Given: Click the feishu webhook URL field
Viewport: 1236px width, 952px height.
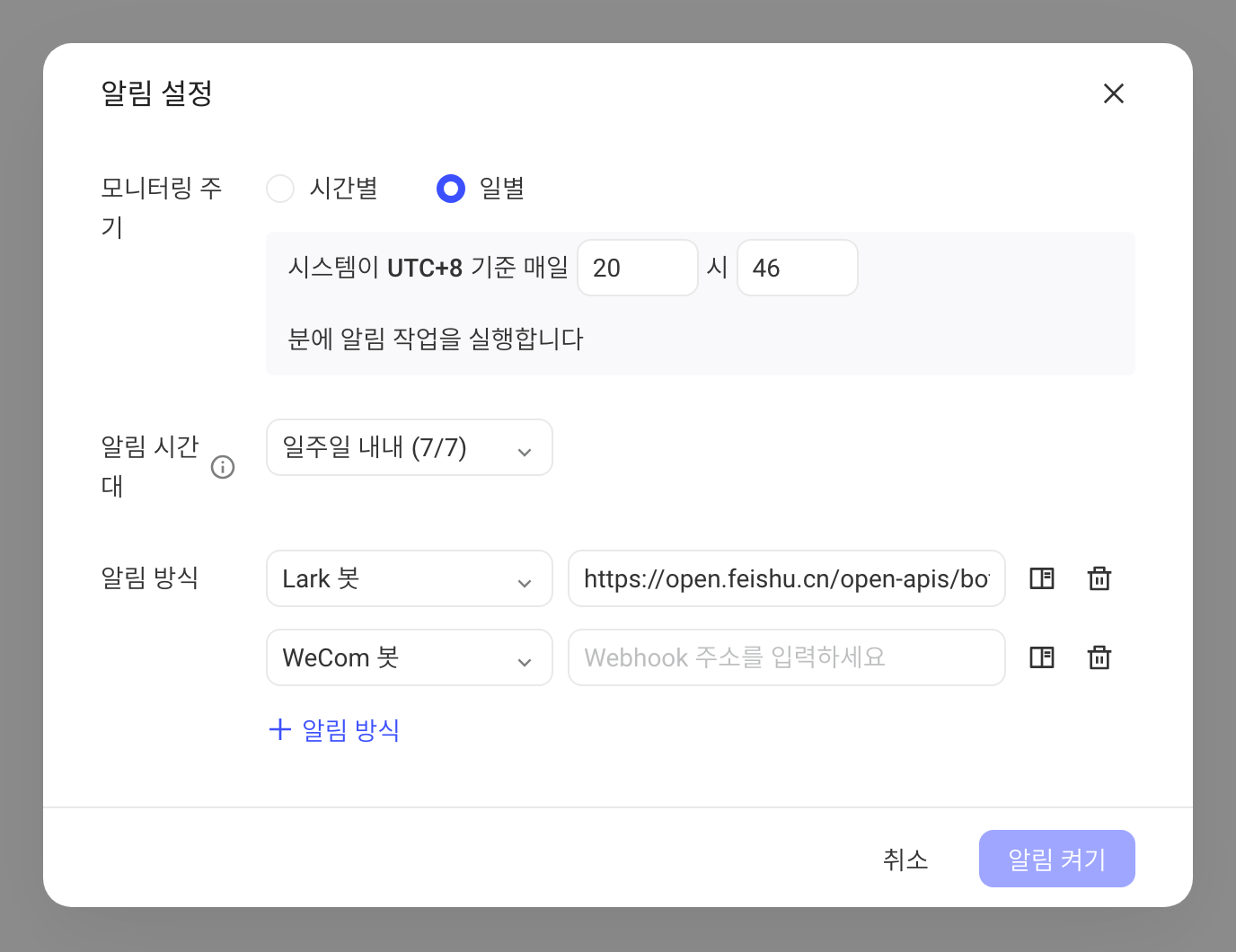Looking at the screenshot, I should (787, 578).
